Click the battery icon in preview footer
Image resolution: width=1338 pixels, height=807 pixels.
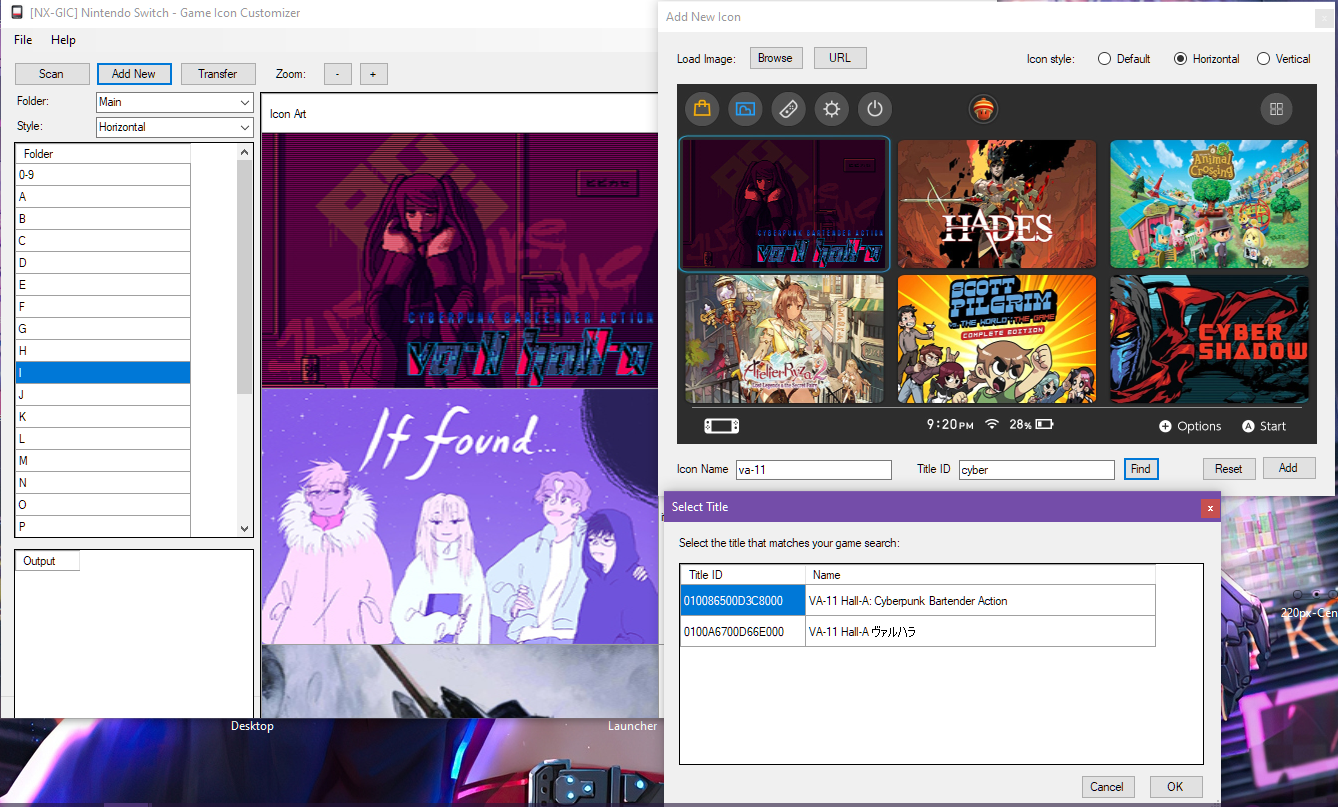pos(1044,424)
